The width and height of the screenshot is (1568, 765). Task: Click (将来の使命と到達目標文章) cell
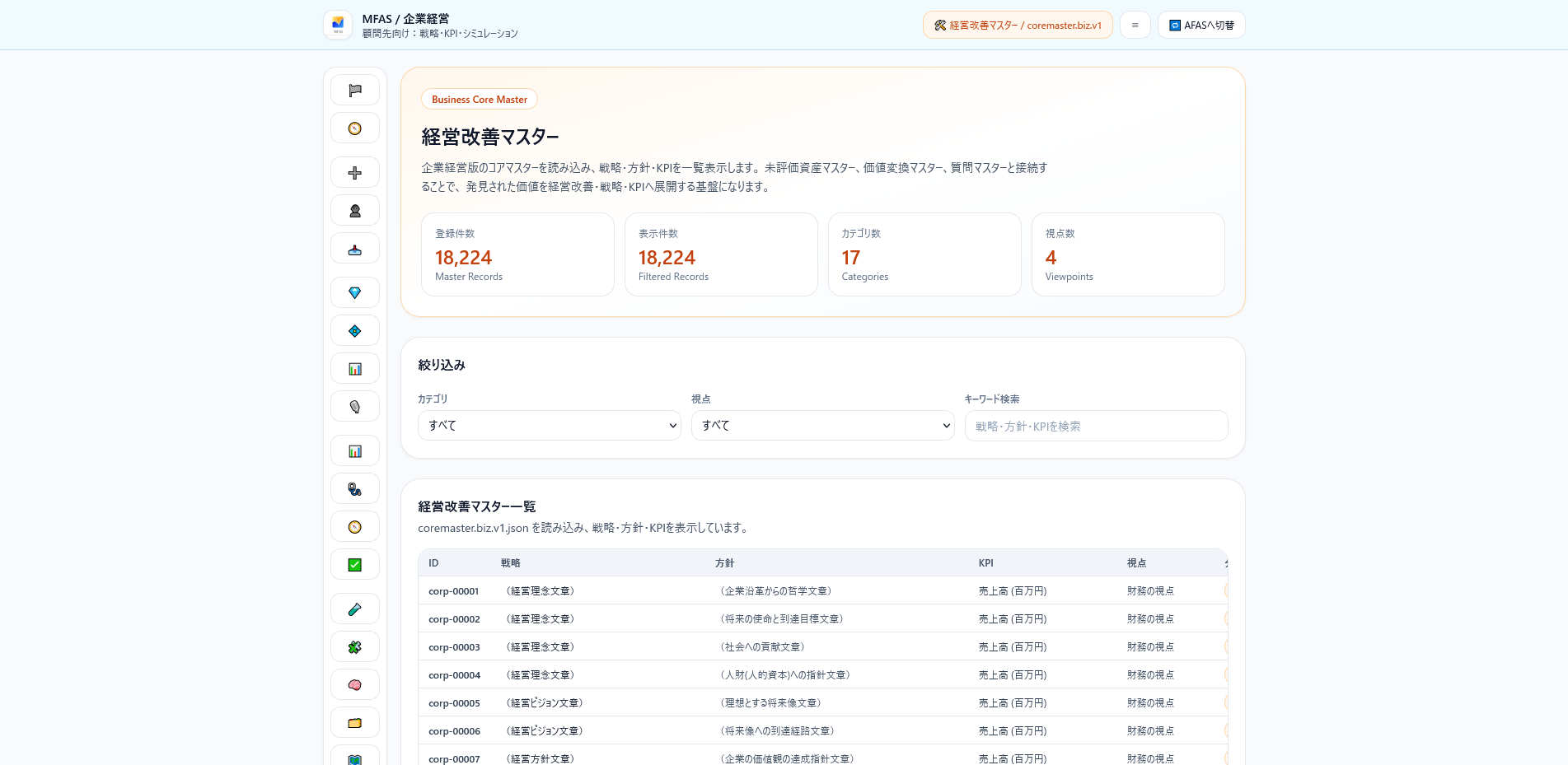click(781, 619)
